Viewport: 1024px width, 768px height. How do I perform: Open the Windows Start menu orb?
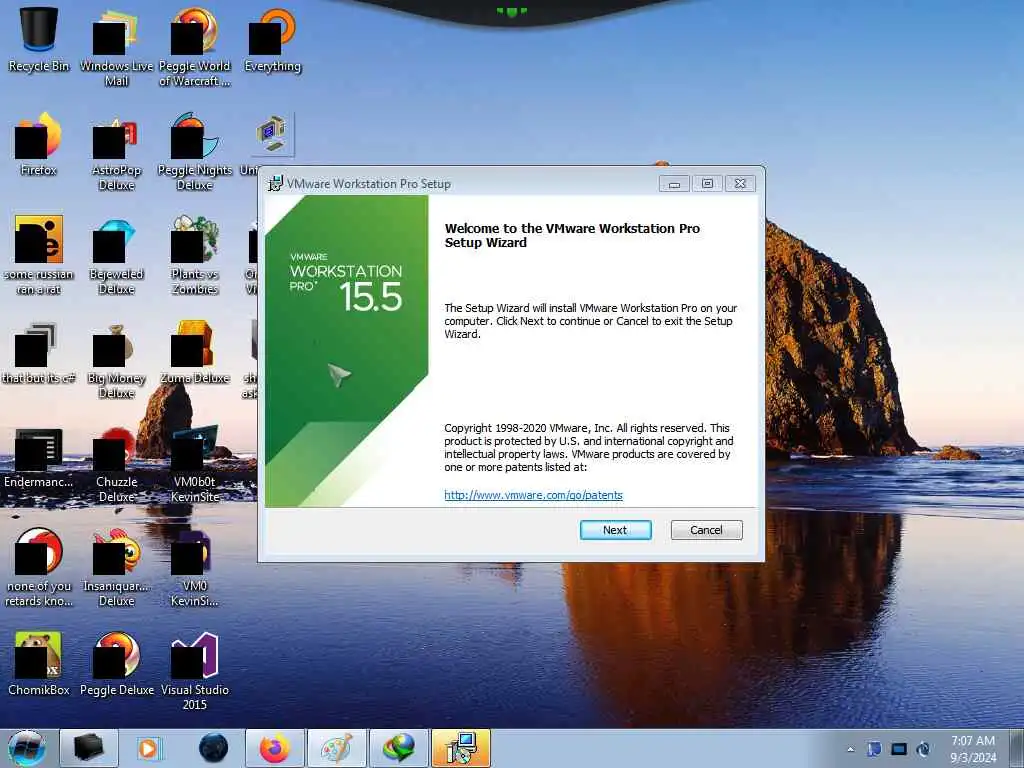click(27, 748)
